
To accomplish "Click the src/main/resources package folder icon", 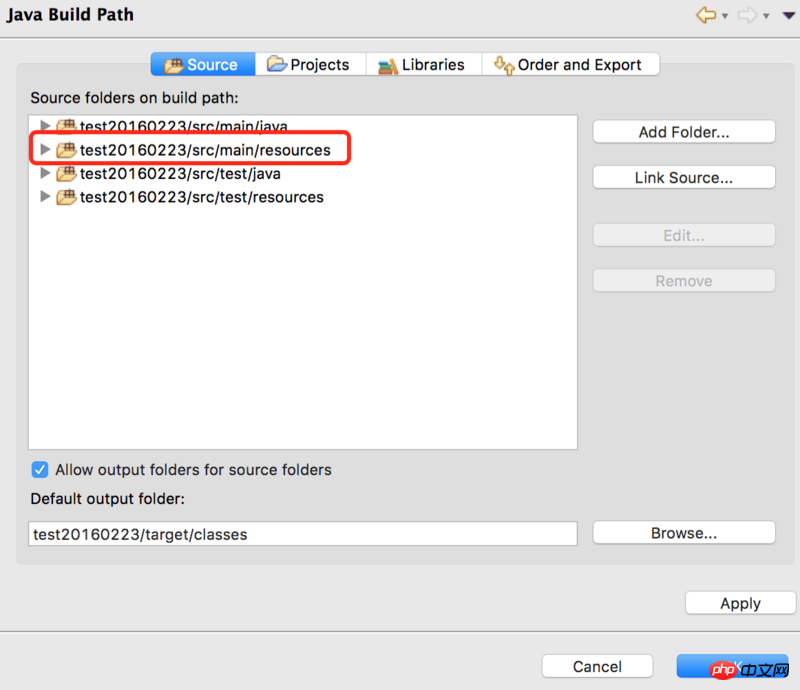I will (66, 150).
